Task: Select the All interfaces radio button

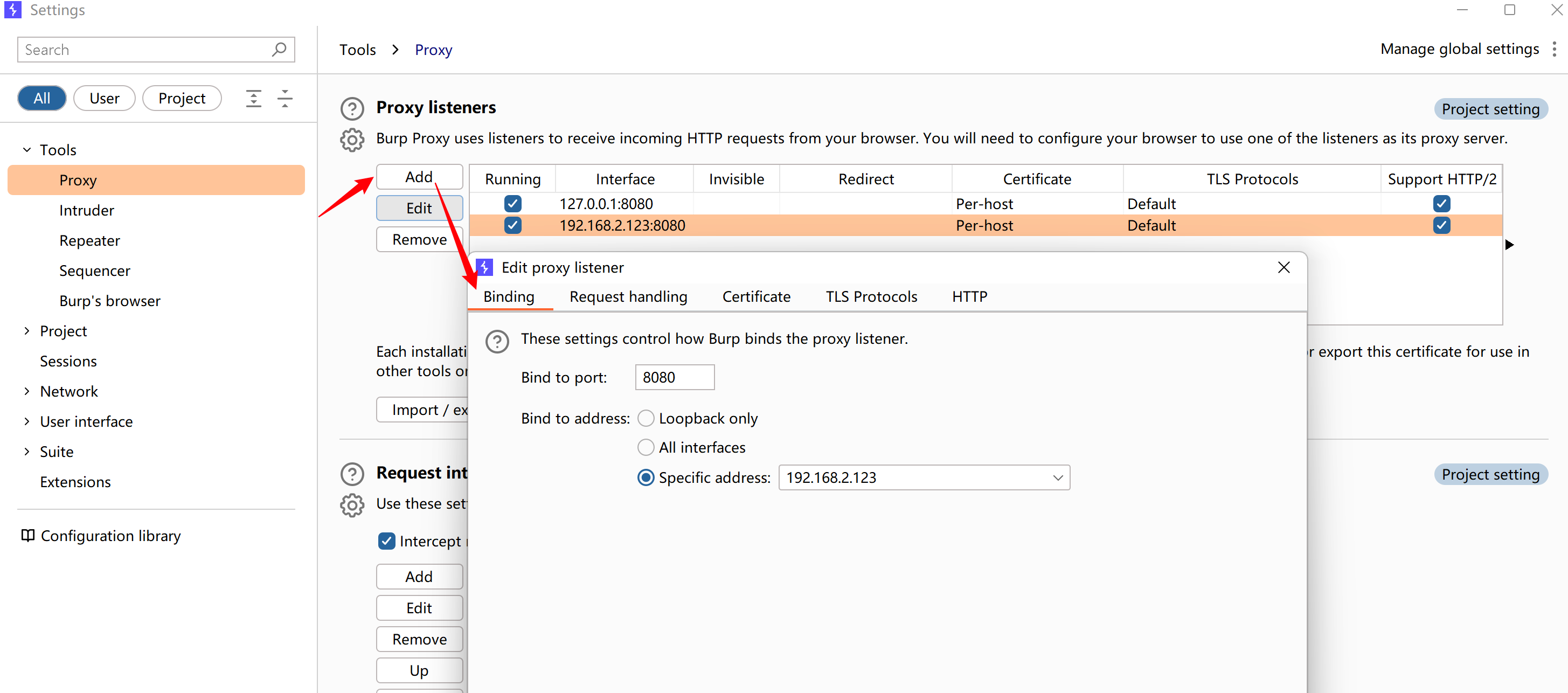Action: tap(646, 448)
